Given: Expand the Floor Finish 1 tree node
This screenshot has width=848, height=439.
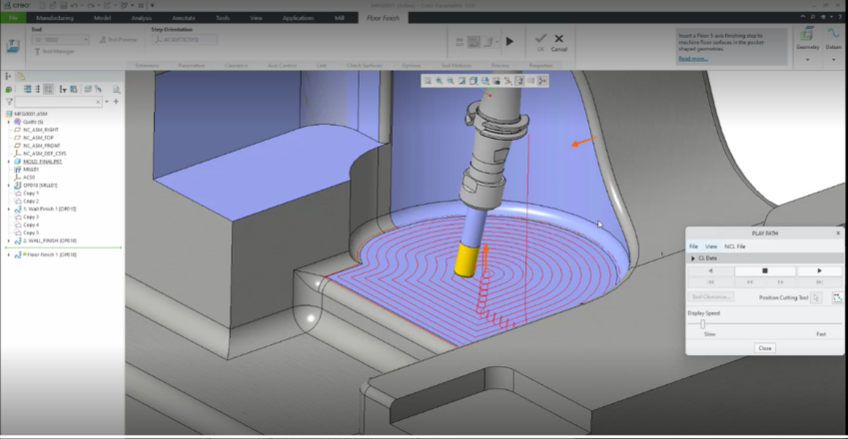Looking at the screenshot, I should (x=9, y=255).
